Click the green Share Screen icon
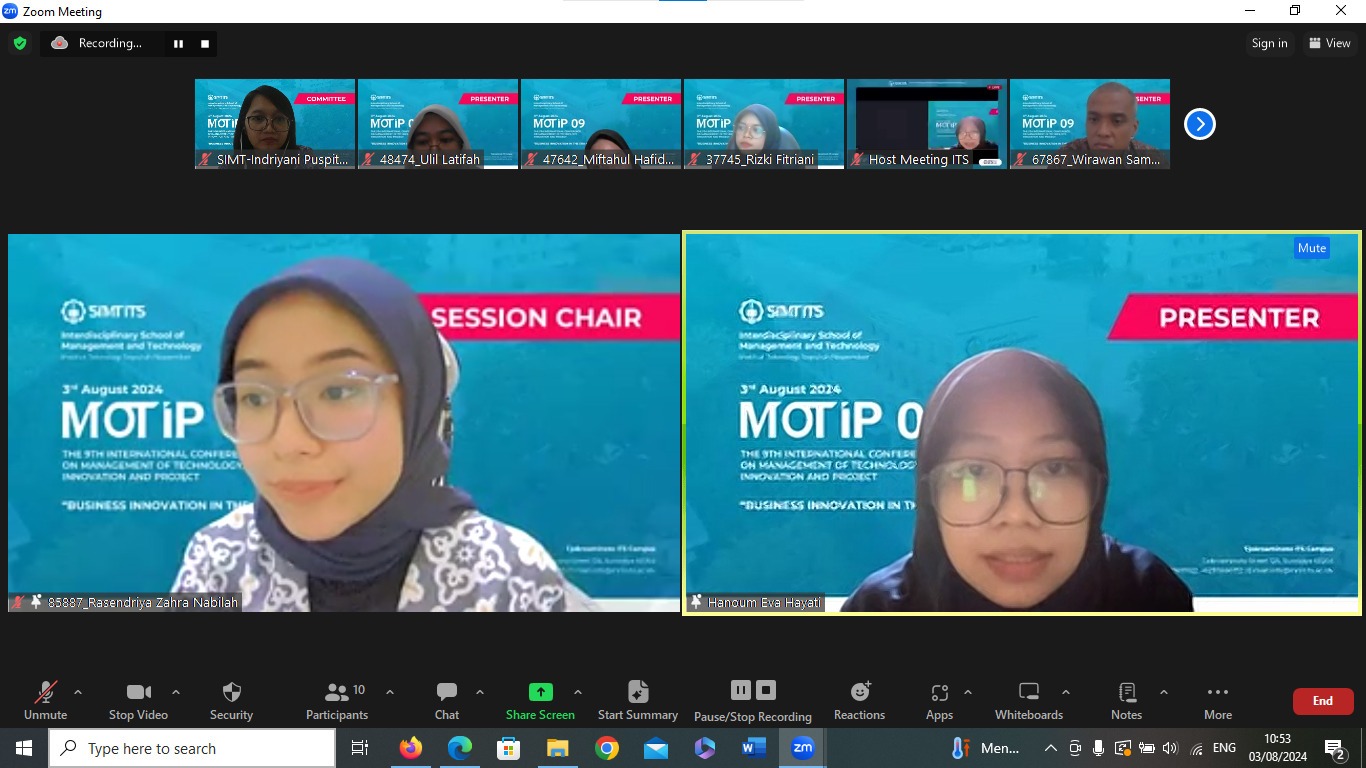The height and width of the screenshot is (768, 1366). [x=540, y=692]
